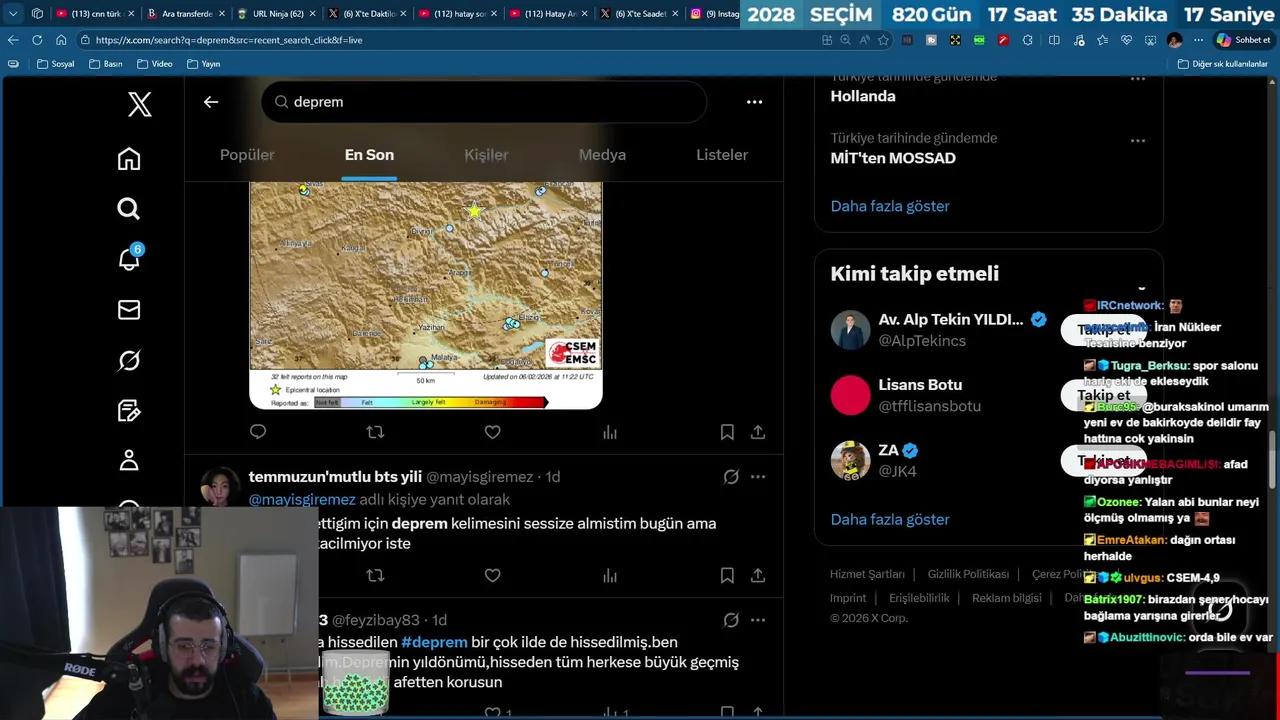Open the Home icon in X sidebar
The image size is (1280, 720).
(x=129, y=159)
